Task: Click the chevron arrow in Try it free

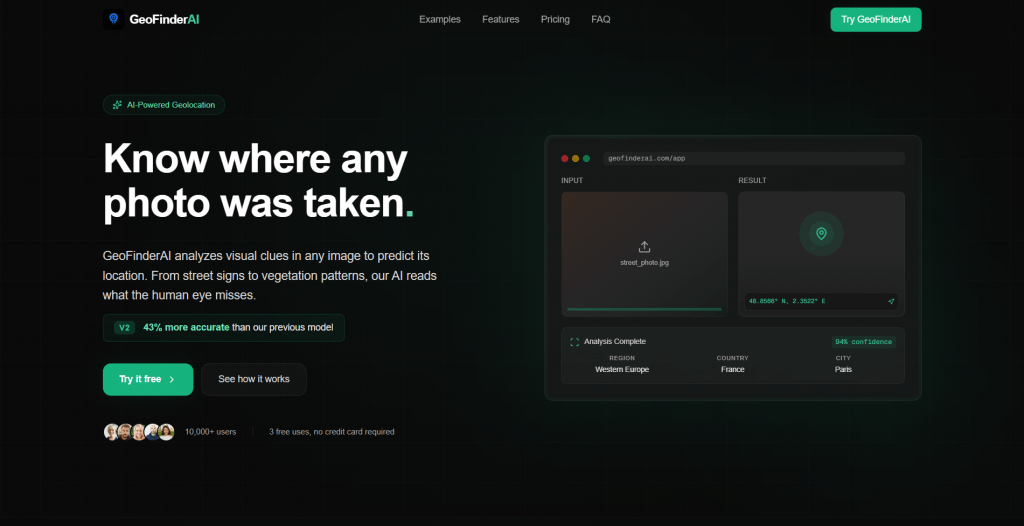Action: (x=172, y=380)
